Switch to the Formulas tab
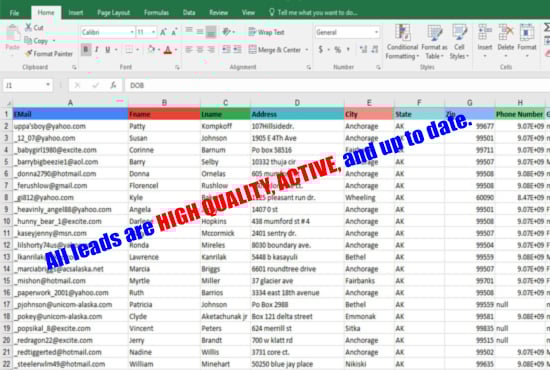The height and width of the screenshot is (370, 550). pyautogui.click(x=156, y=13)
